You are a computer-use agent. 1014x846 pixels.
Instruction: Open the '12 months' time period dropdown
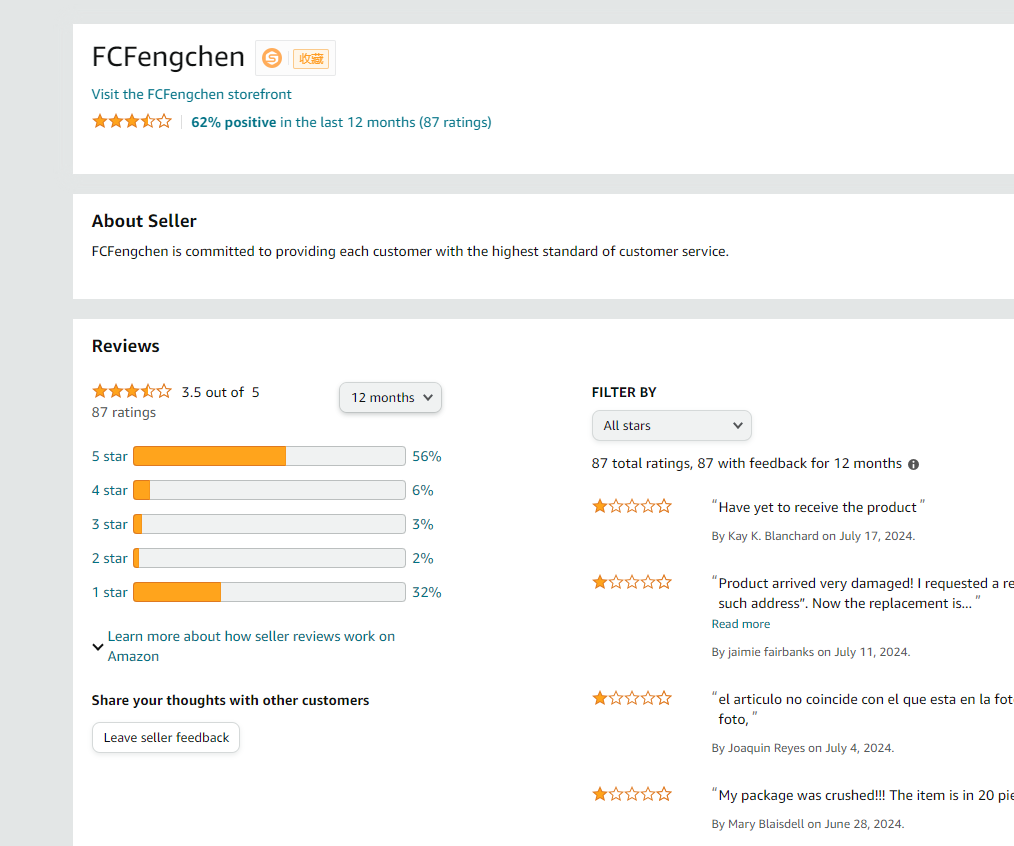390,397
